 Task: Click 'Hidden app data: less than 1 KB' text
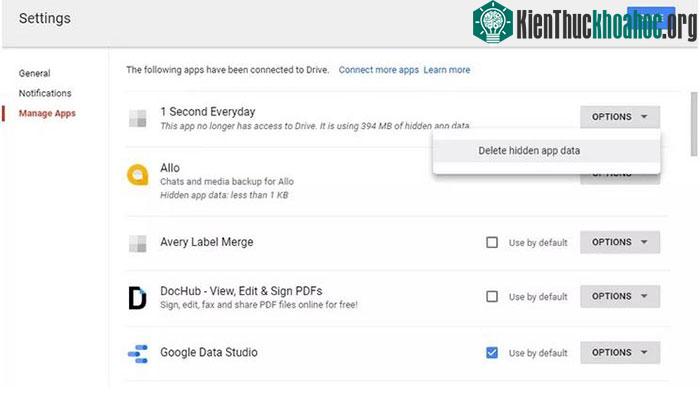click(224, 195)
